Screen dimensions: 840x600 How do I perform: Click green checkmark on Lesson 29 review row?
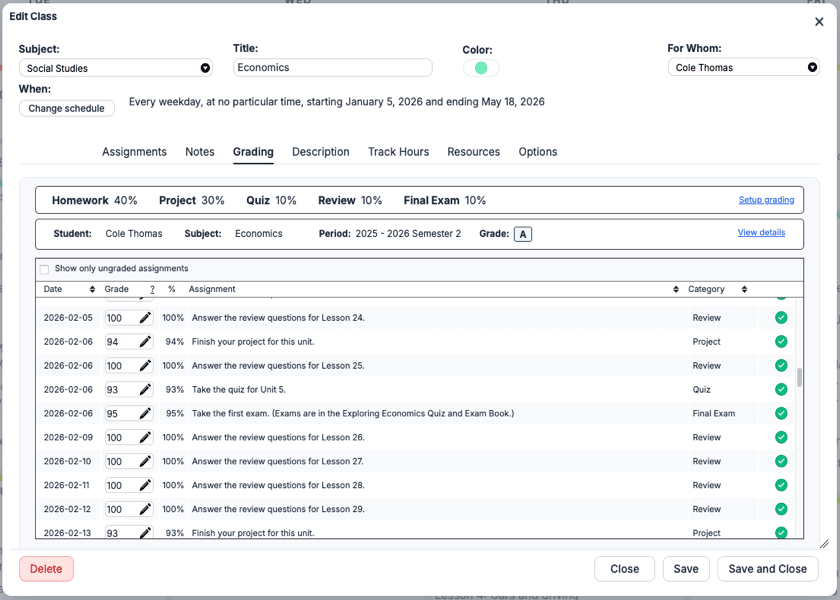781,509
